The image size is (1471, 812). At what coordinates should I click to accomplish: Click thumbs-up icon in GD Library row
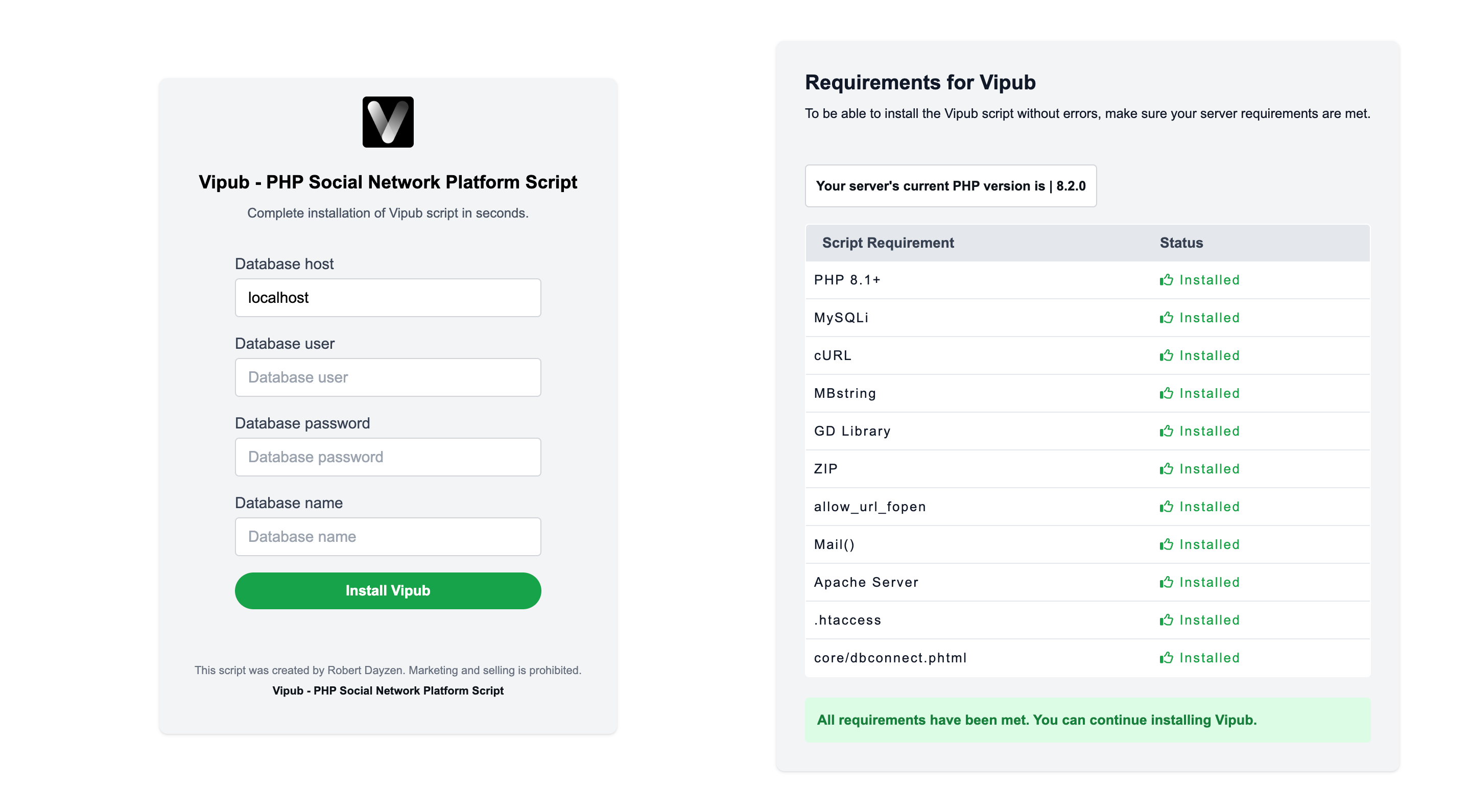1166,431
